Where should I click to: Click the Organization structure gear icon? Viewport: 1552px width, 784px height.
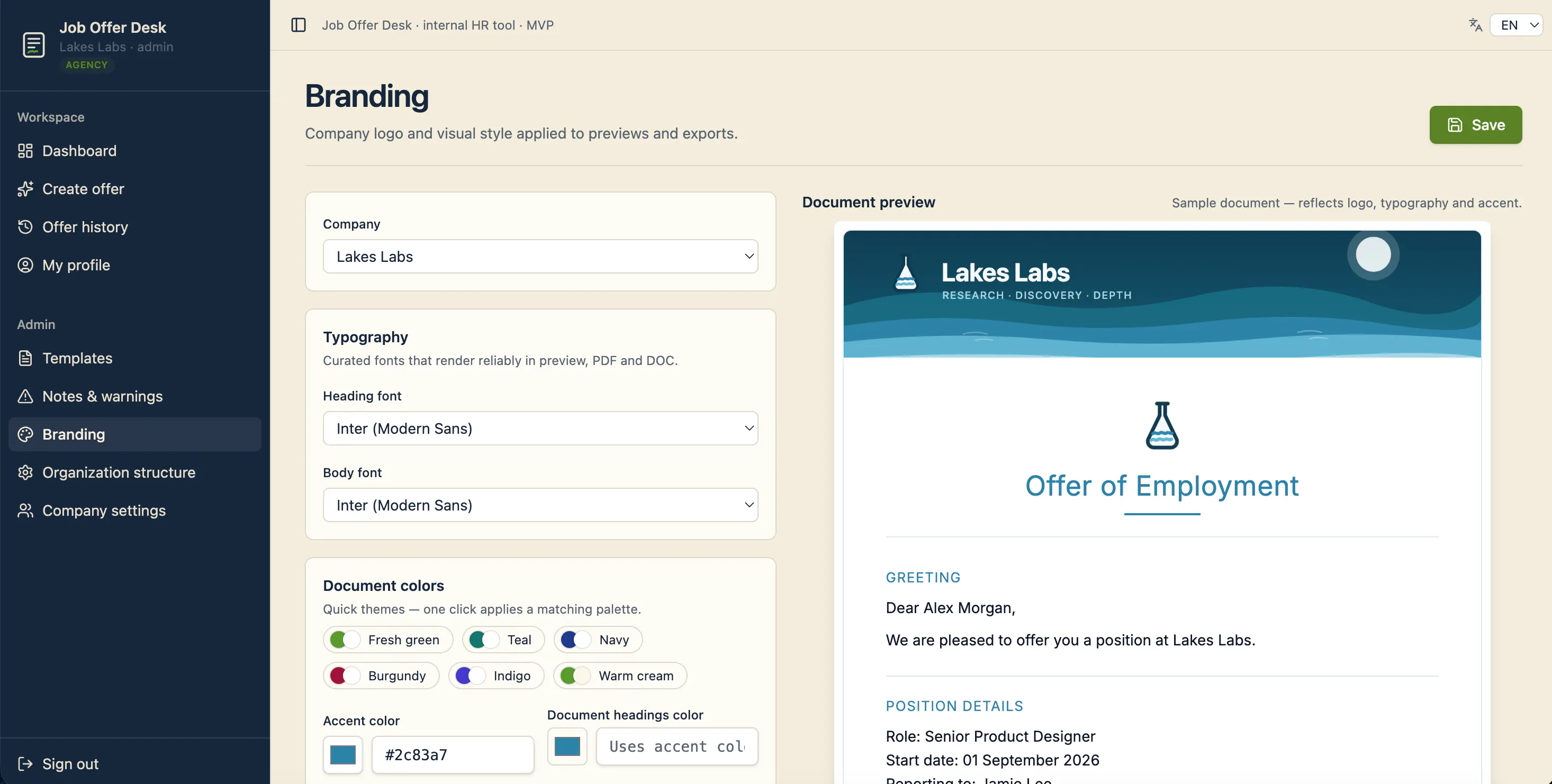click(25, 473)
